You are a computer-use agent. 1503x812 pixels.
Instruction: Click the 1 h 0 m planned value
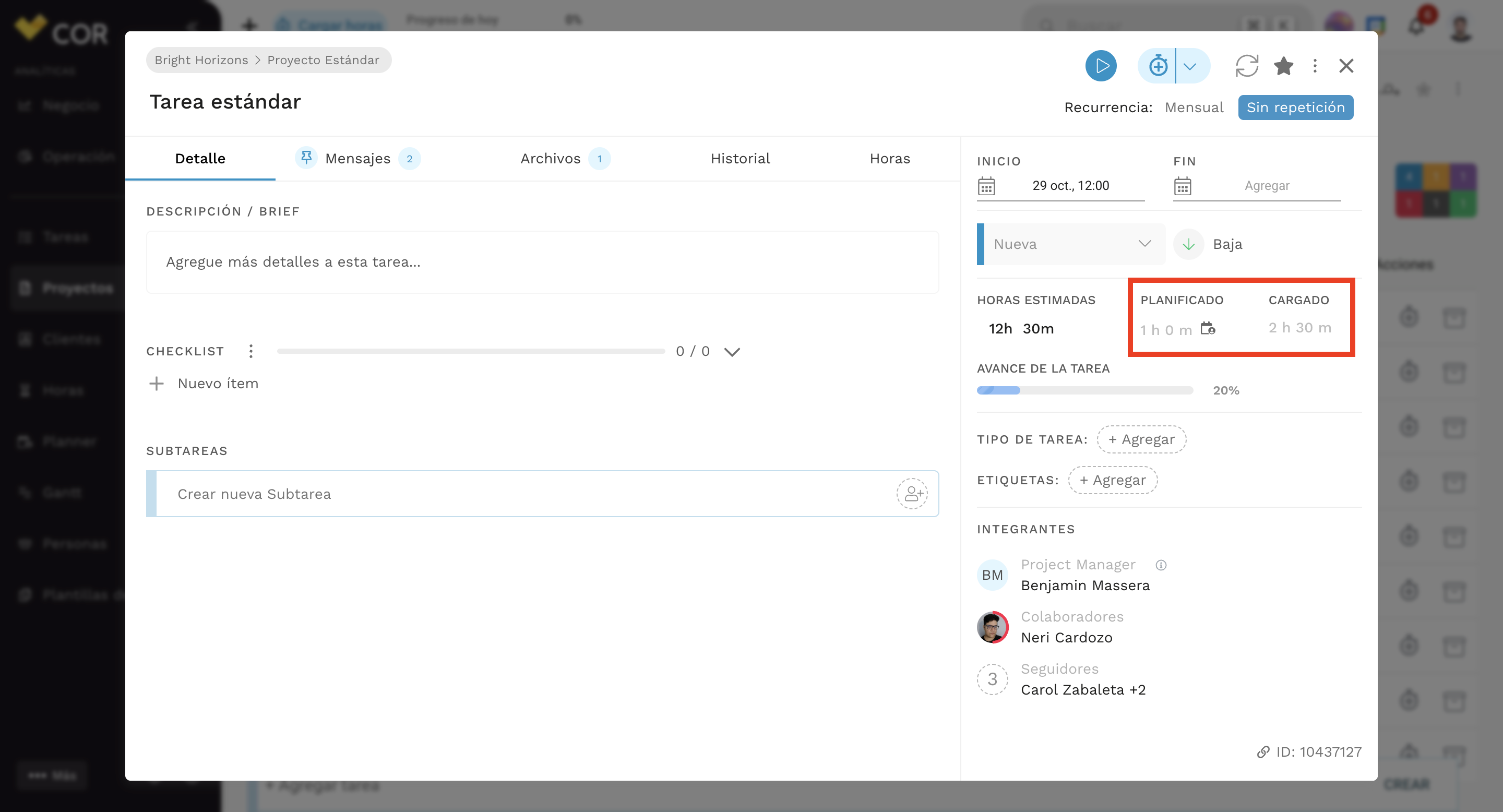pos(1166,330)
